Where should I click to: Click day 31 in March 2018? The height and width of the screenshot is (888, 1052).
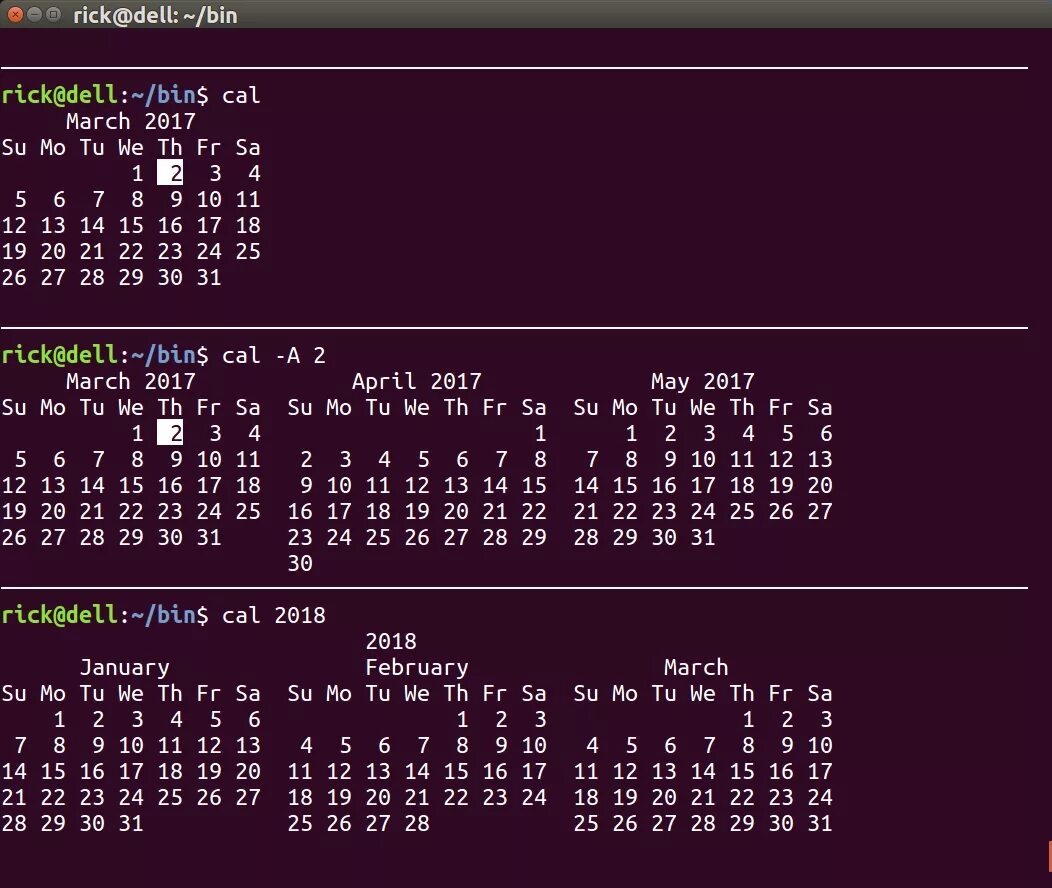pyautogui.click(x=820, y=823)
